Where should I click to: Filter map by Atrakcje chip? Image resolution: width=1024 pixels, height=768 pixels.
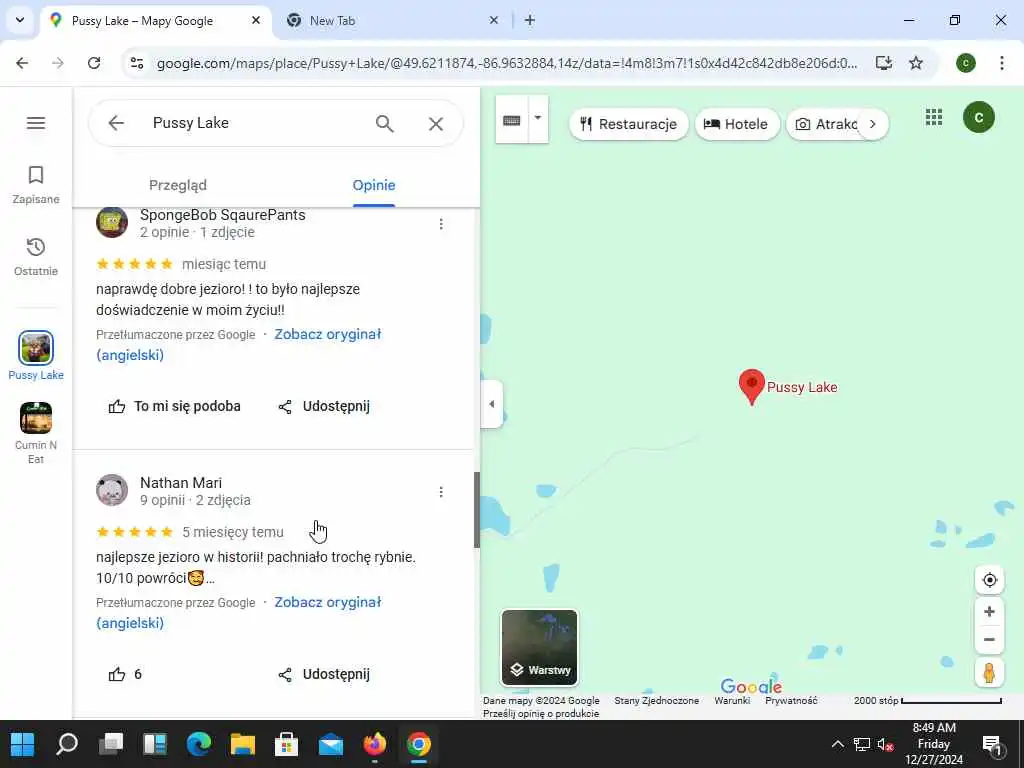tap(824, 124)
